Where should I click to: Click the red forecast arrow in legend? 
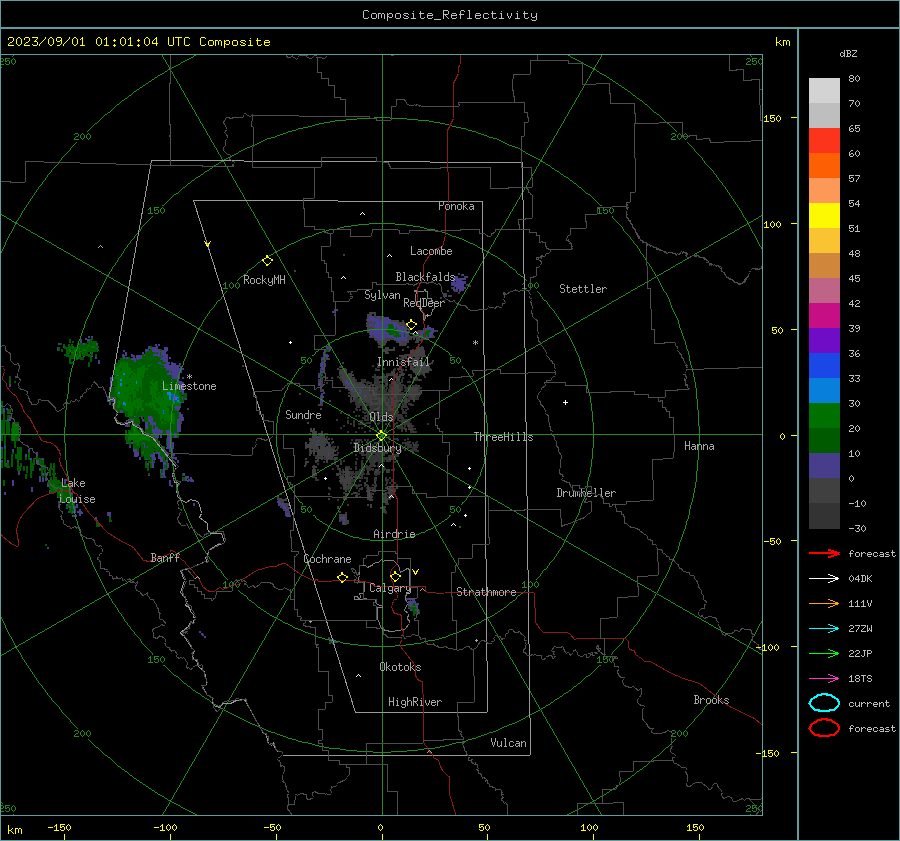click(824, 553)
